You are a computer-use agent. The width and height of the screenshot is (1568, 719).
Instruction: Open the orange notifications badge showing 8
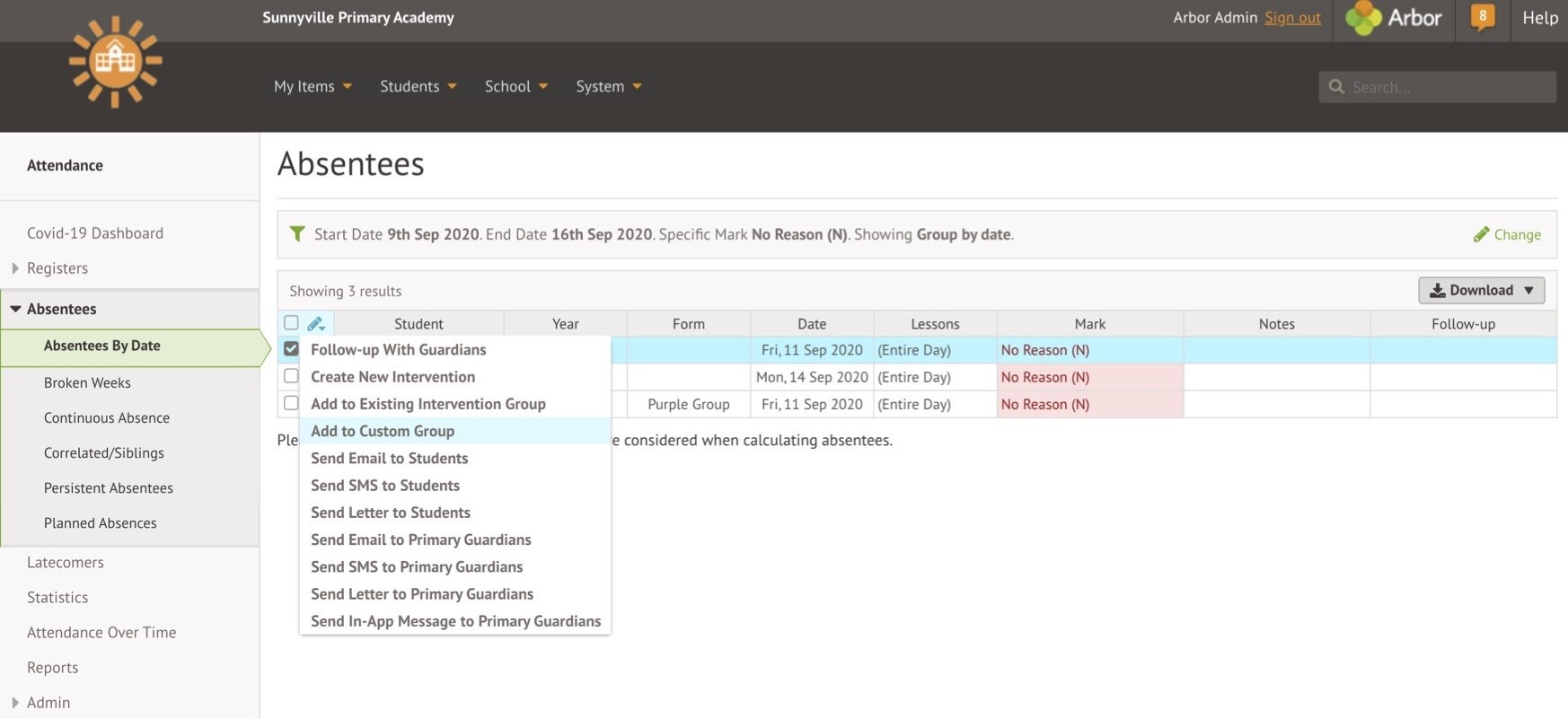pyautogui.click(x=1482, y=17)
